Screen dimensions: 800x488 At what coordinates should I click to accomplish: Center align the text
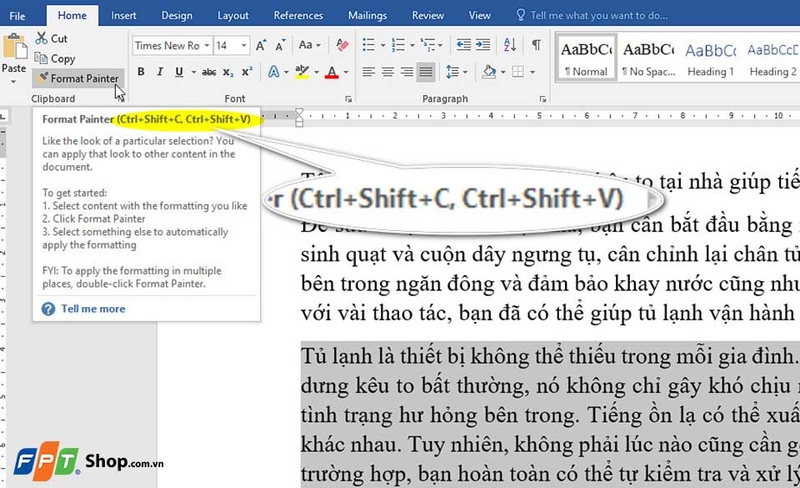tap(388, 72)
